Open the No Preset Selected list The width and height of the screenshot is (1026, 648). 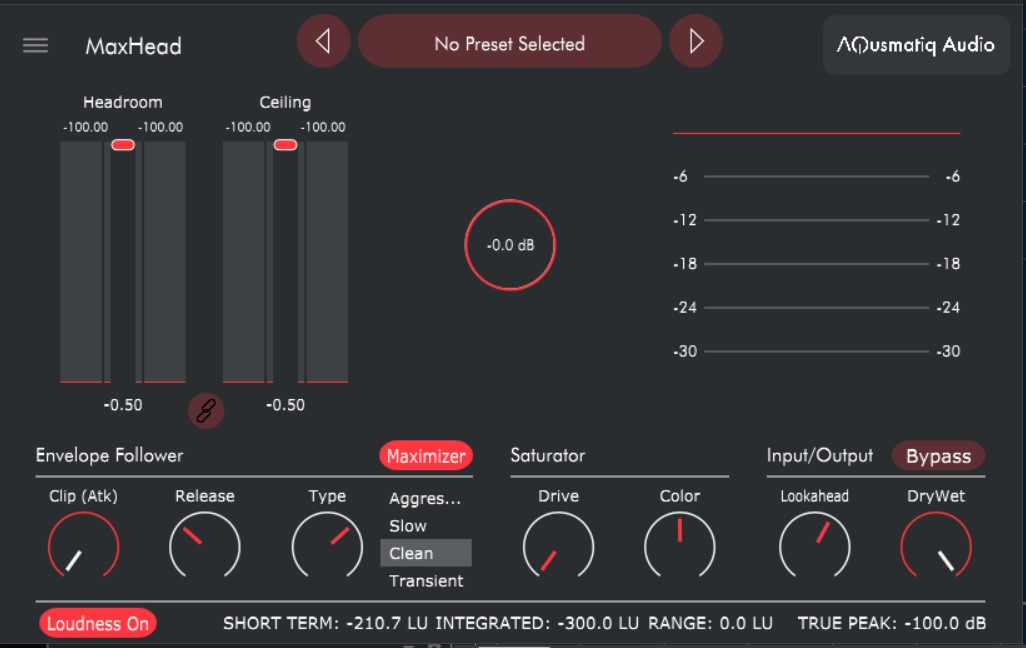click(510, 41)
